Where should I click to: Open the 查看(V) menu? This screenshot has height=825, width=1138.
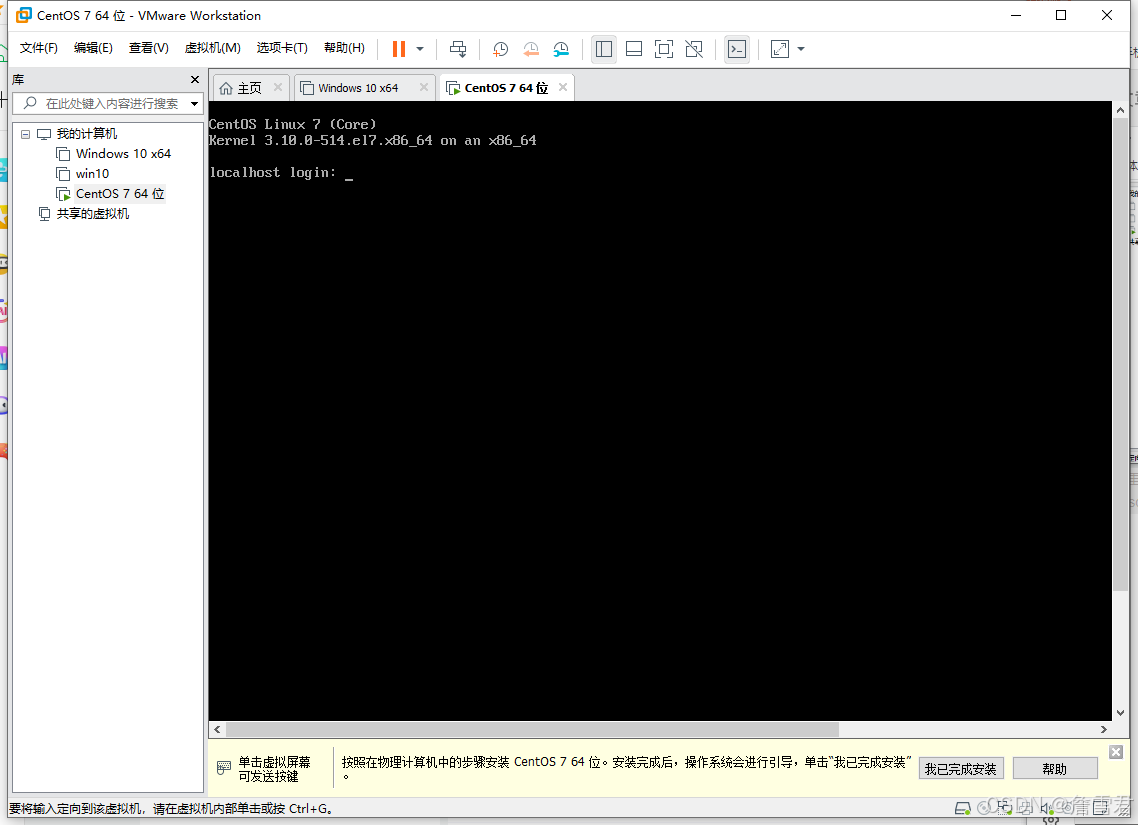148,48
